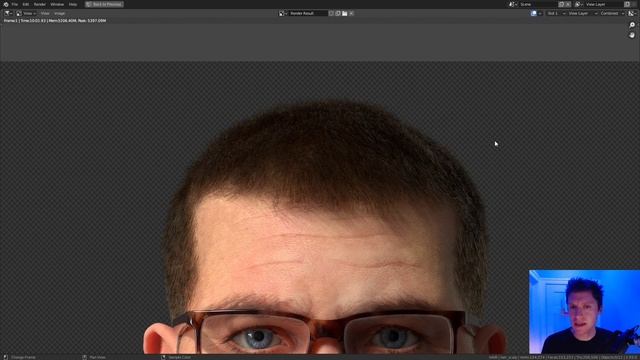This screenshot has width=640, height=360.
Task: Click the webcam video overlay
Action: tap(584, 312)
